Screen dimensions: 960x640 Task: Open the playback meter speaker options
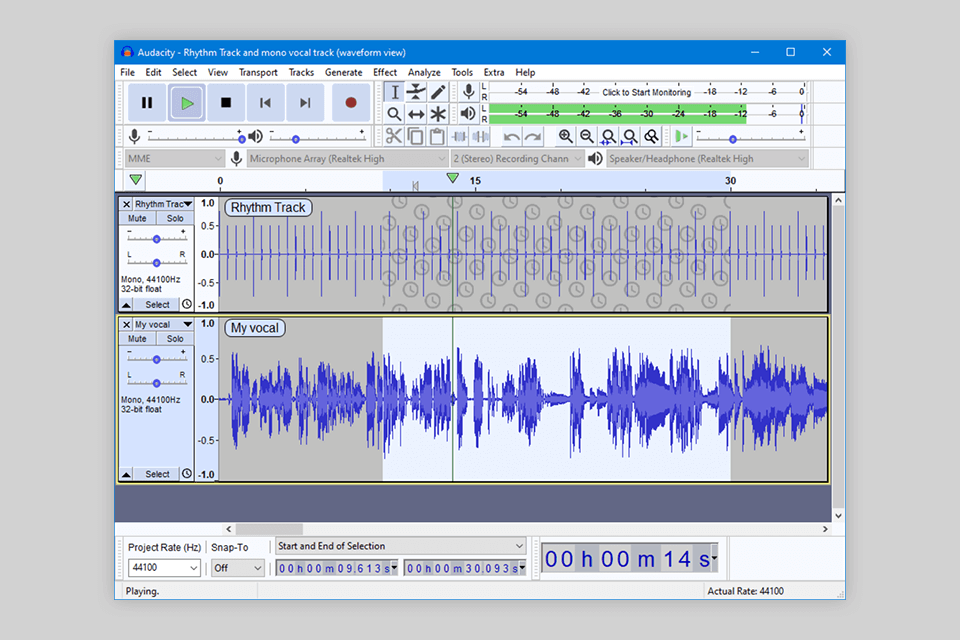tap(468, 113)
